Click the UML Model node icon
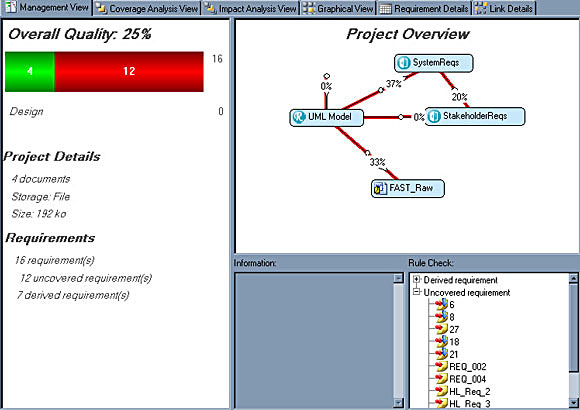The width and height of the screenshot is (580, 410). [x=299, y=117]
